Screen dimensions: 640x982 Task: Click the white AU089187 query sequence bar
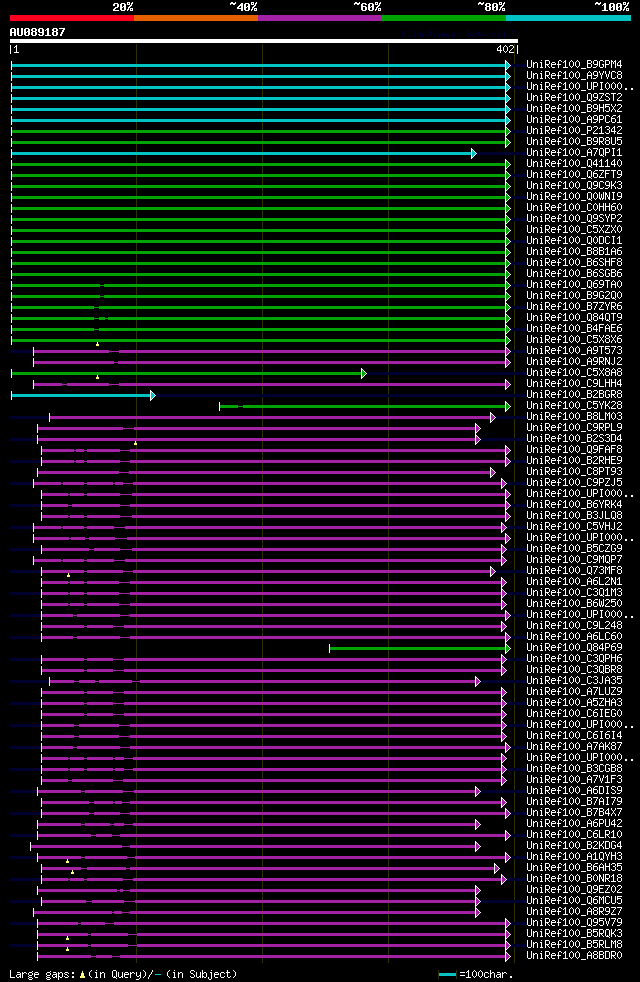pos(264,41)
